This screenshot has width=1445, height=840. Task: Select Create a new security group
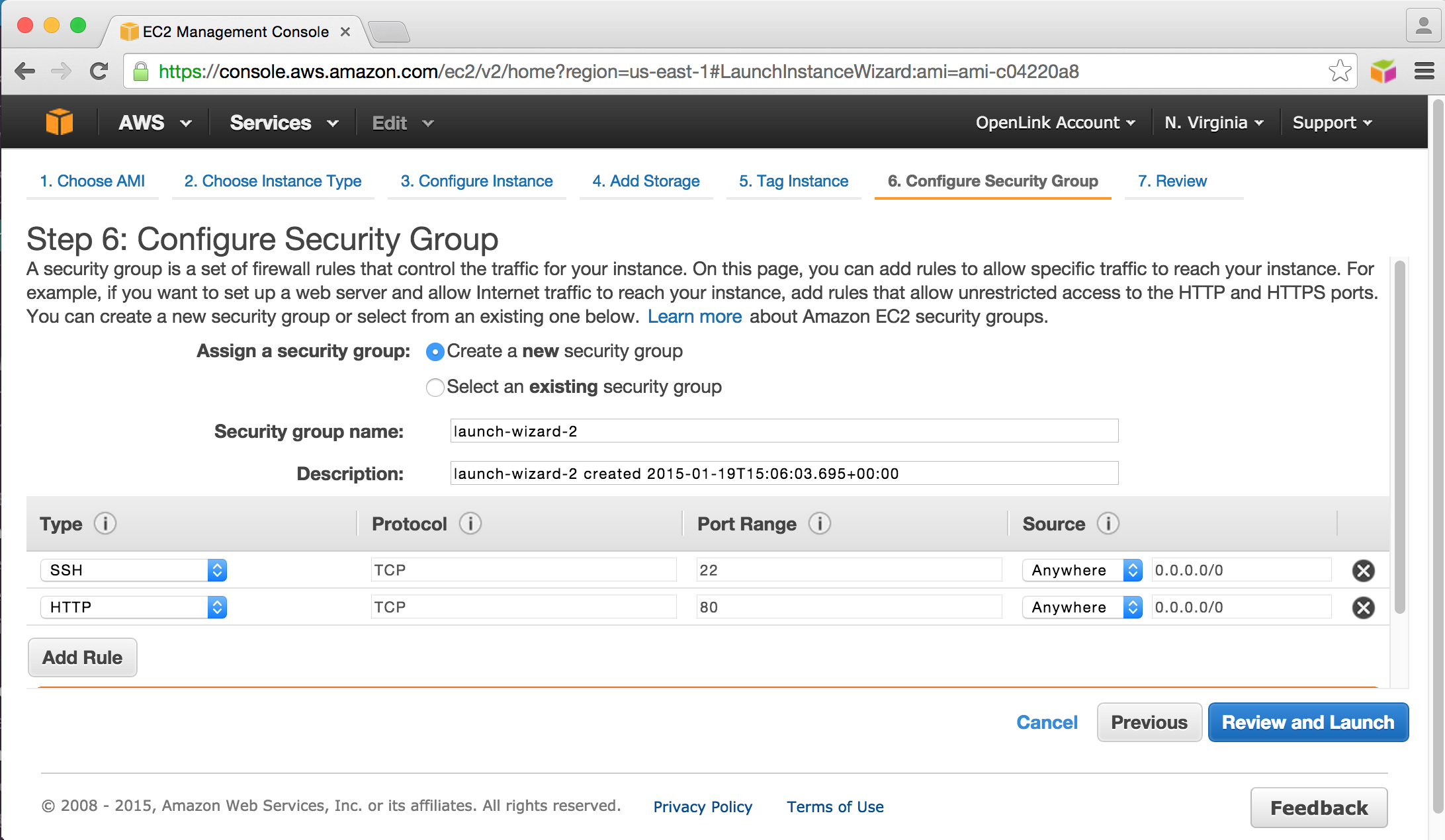(435, 352)
